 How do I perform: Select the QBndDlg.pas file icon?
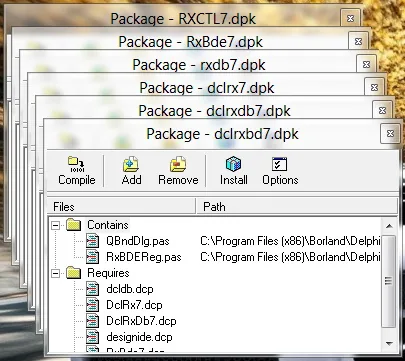click(93, 241)
